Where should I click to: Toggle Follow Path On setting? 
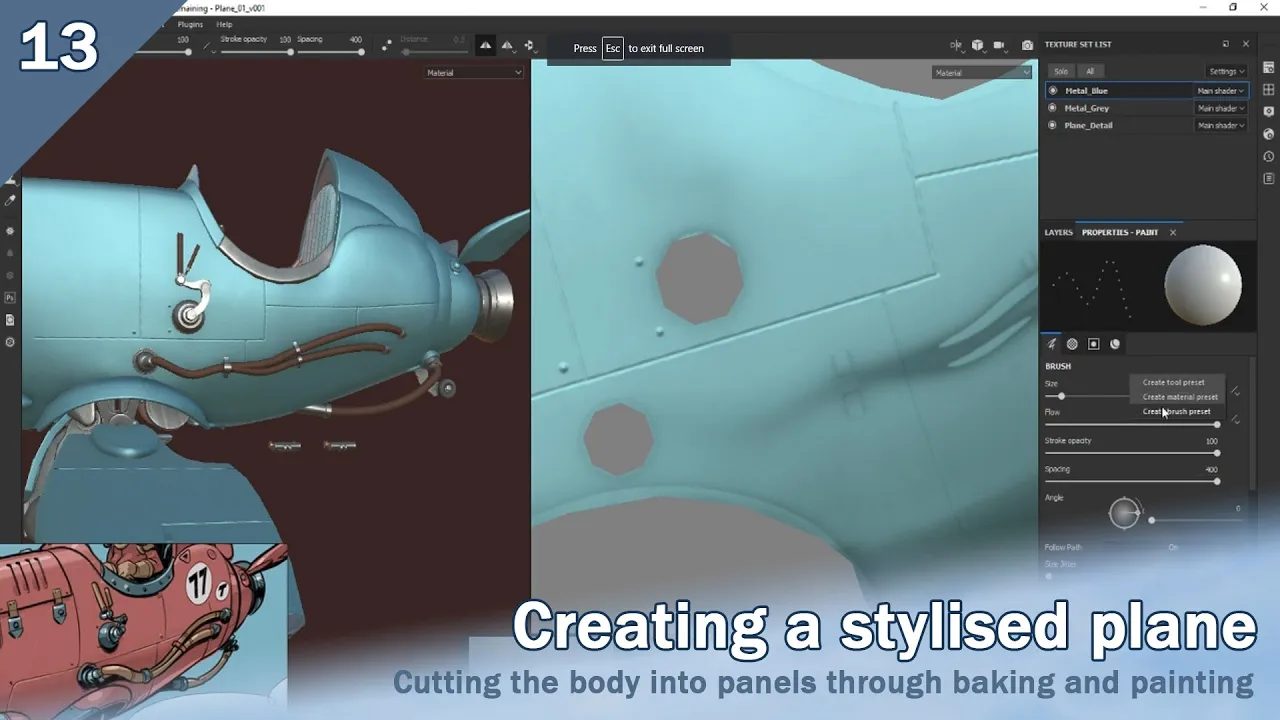tap(1173, 547)
